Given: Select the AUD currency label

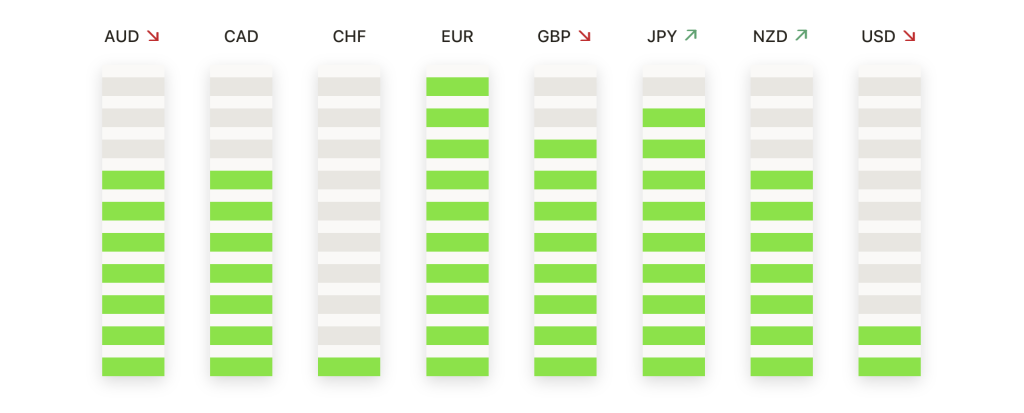Looking at the screenshot, I should point(121,37).
